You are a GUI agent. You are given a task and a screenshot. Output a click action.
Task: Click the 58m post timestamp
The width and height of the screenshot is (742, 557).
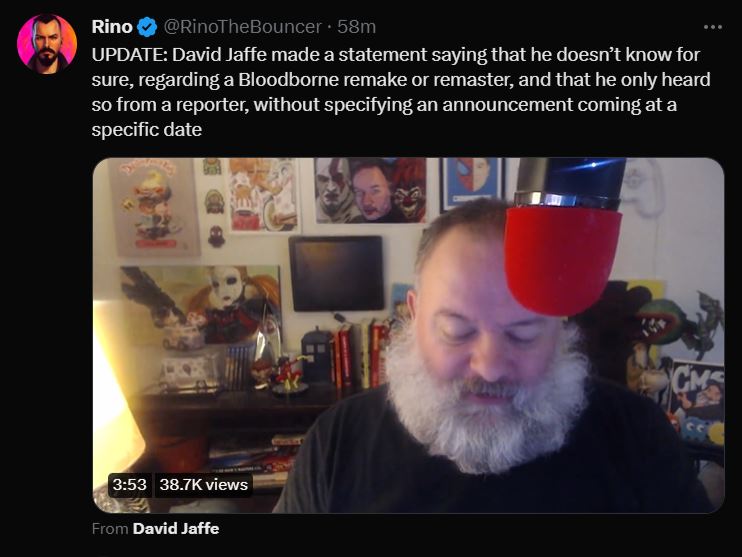click(x=356, y=27)
